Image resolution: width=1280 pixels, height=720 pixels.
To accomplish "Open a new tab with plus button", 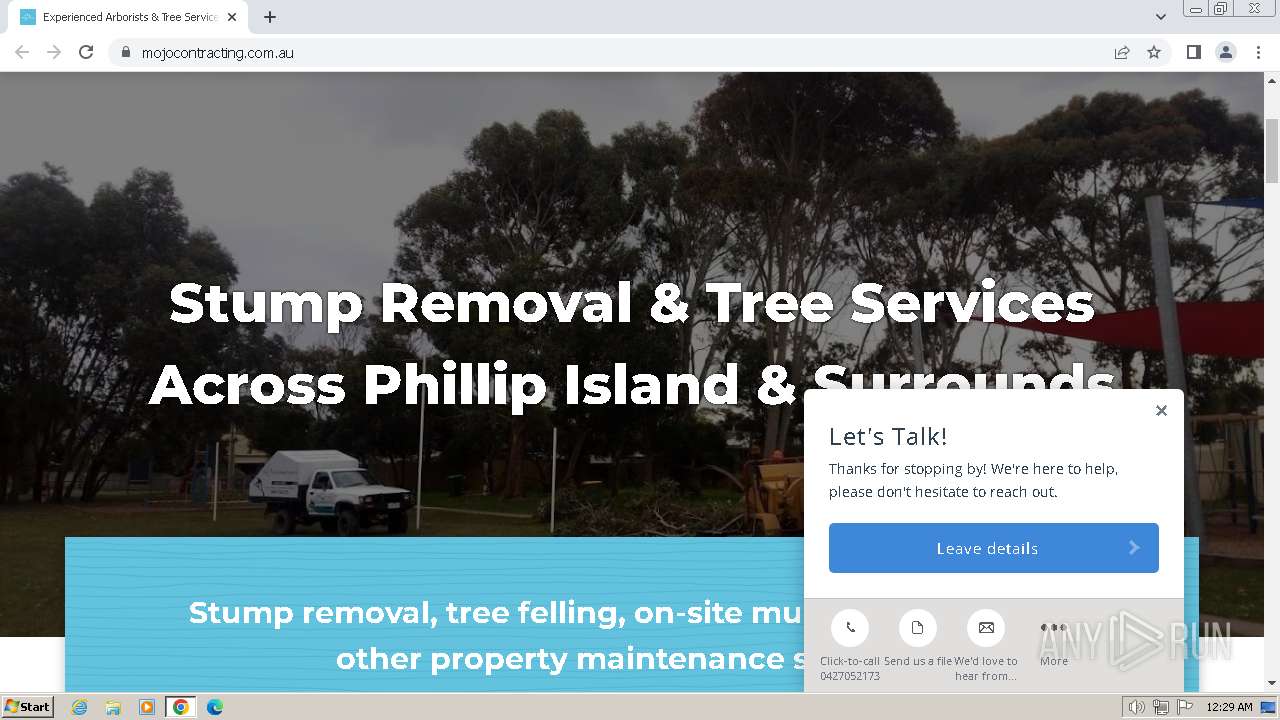I will (270, 17).
